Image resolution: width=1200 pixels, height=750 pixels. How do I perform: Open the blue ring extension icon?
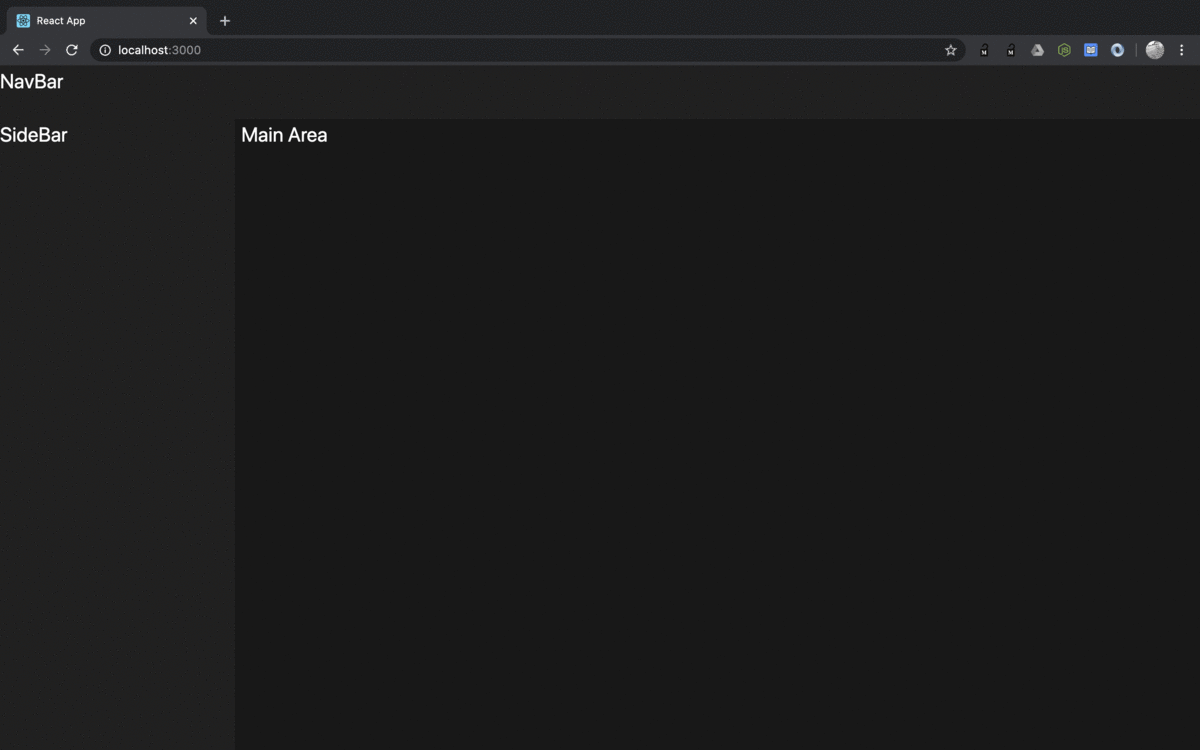1118,50
